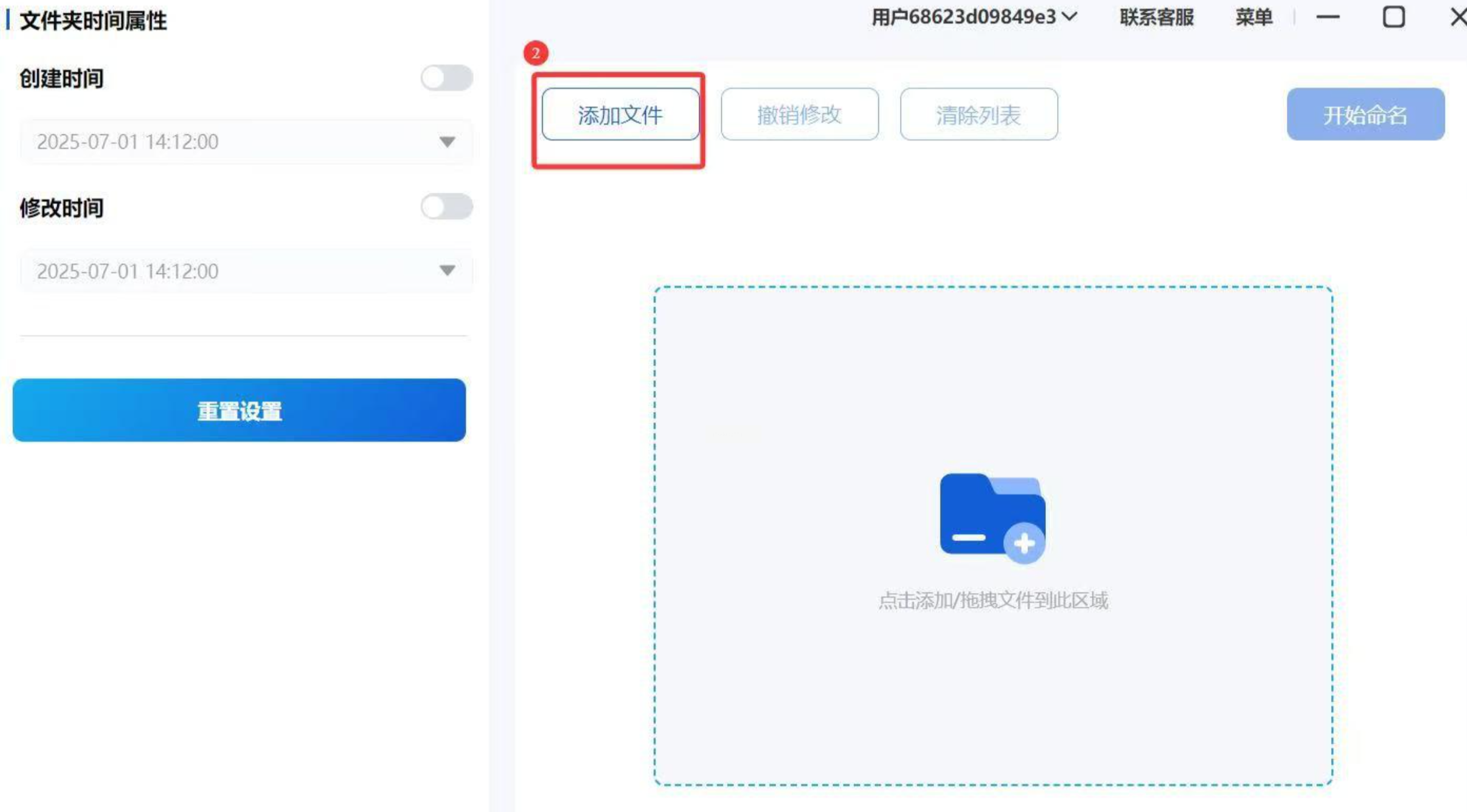The image size is (1467, 812).
Task: Open the user account 用户68623d09849e3 dropdown
Action: pos(973,17)
